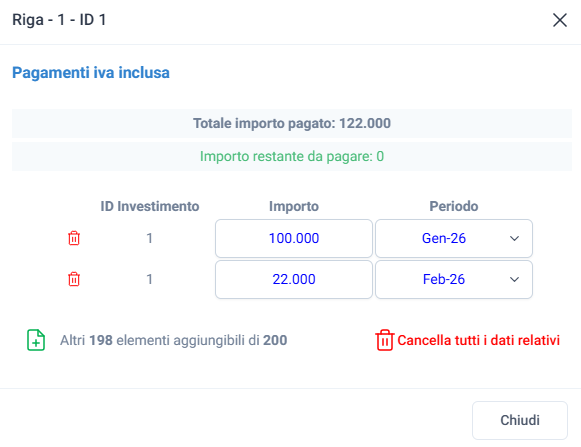Delete the 22.000 payment row via trash icon
The image size is (581, 447).
point(74,279)
